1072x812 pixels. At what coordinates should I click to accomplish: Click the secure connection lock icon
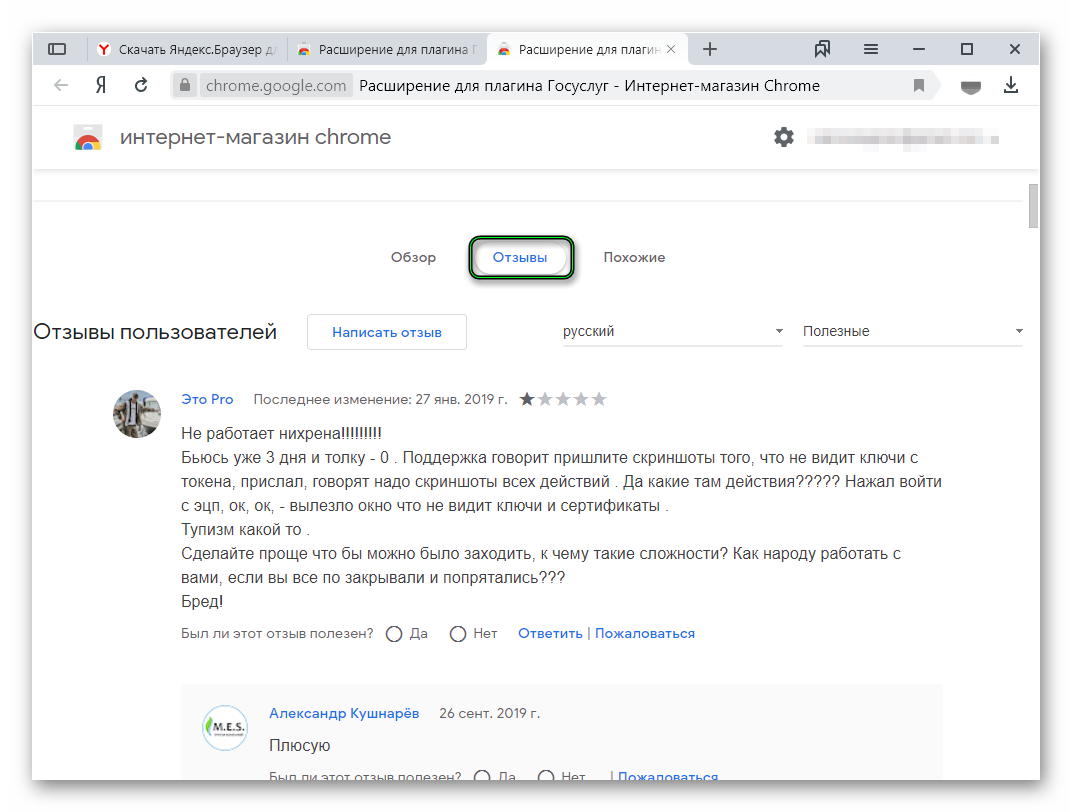pos(185,85)
